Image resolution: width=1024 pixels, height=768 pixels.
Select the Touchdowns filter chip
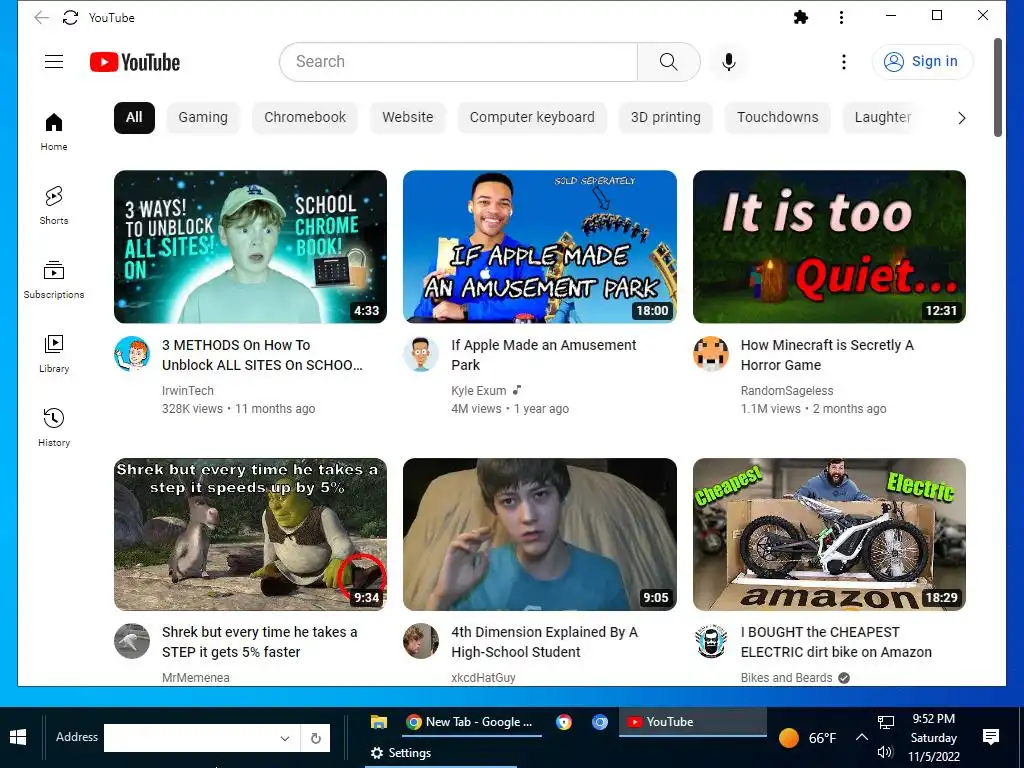click(x=778, y=118)
